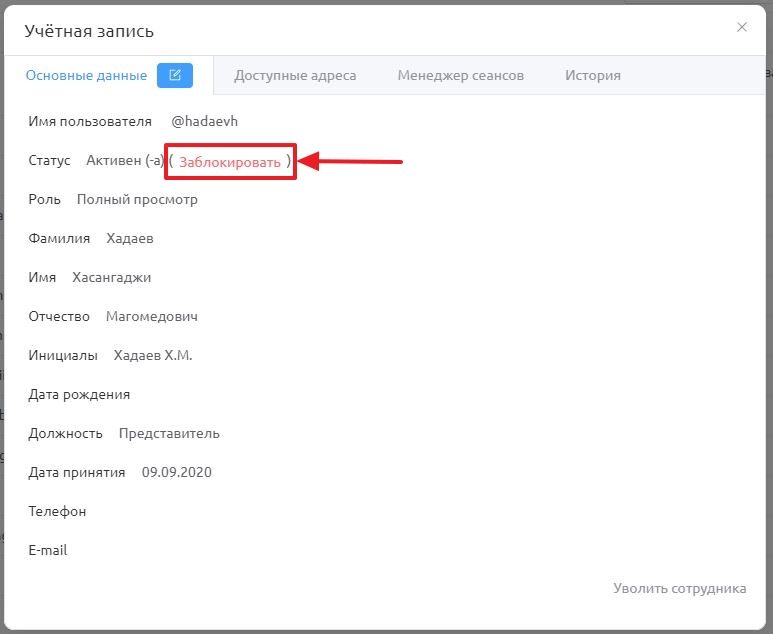
Task: Select the initials Хадаев Х.М.
Action: point(153,355)
